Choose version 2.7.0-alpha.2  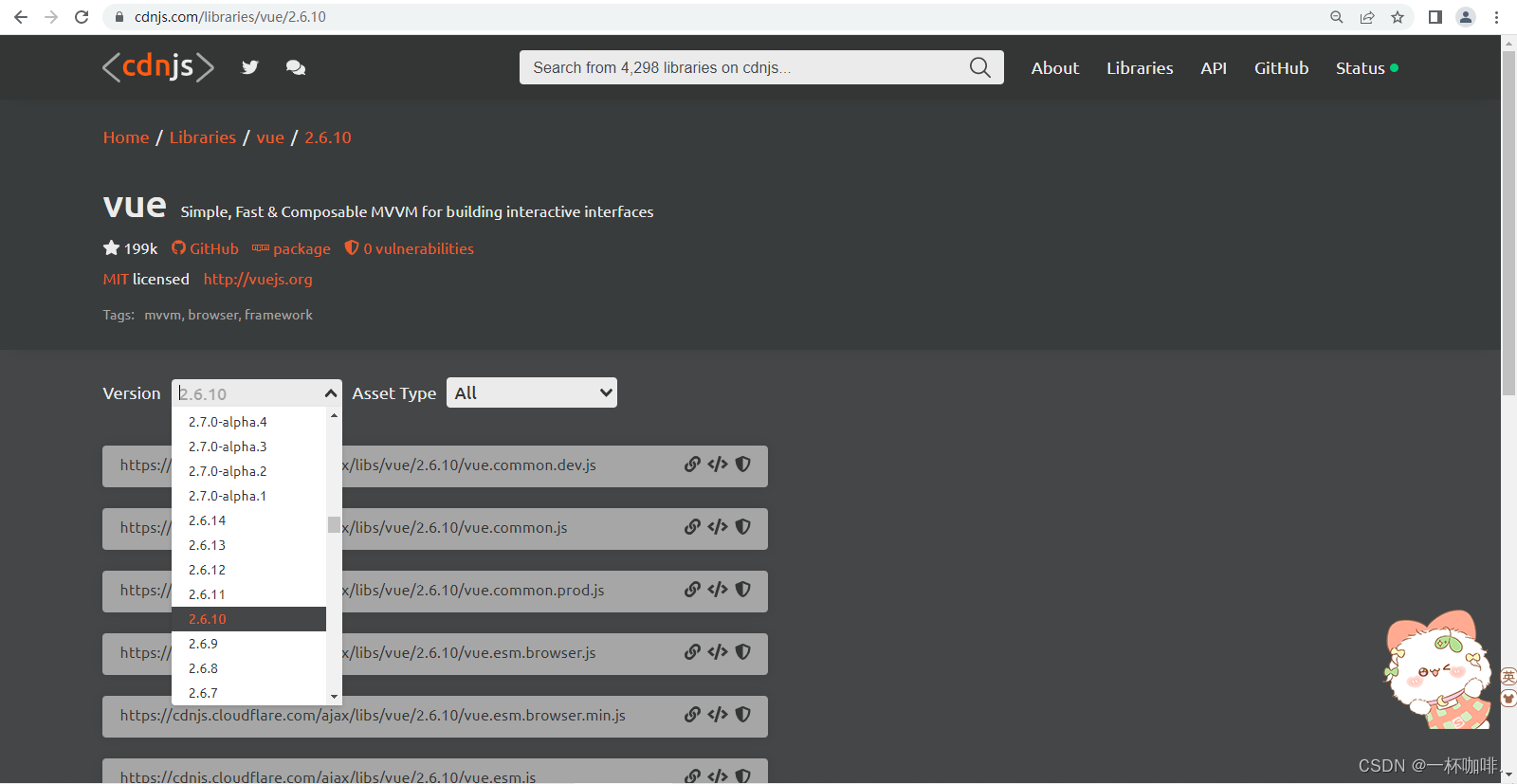(249, 471)
